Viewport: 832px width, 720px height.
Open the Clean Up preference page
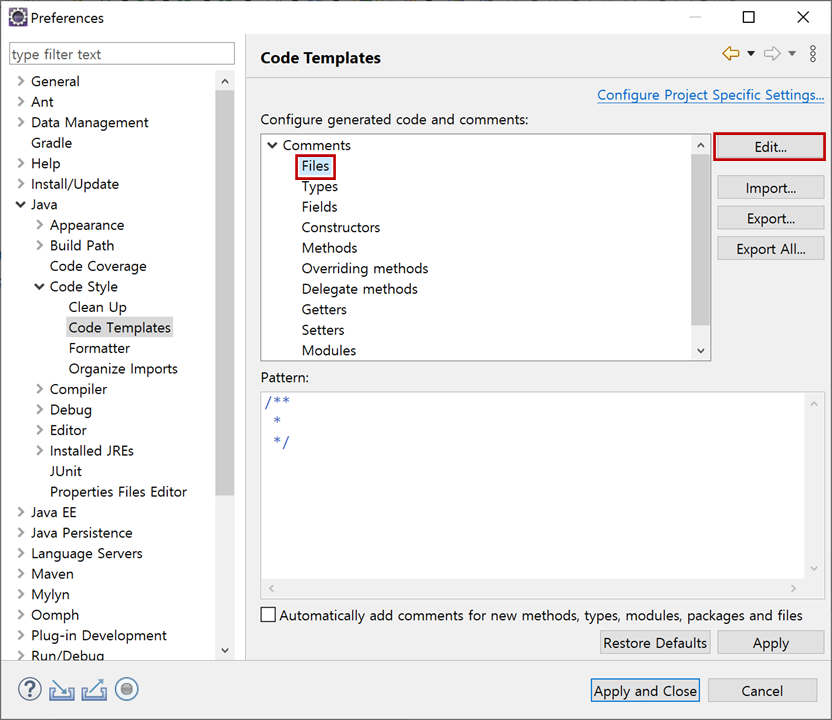(98, 307)
